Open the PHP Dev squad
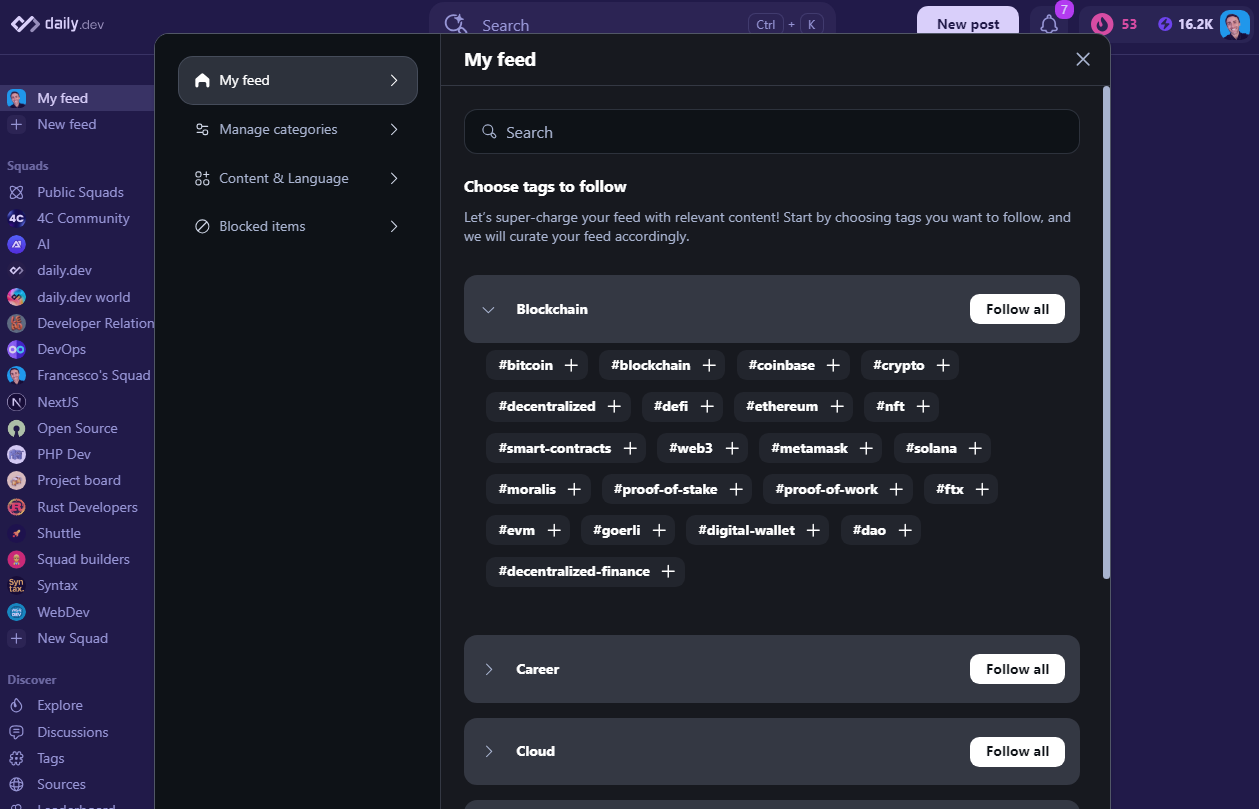 77,454
